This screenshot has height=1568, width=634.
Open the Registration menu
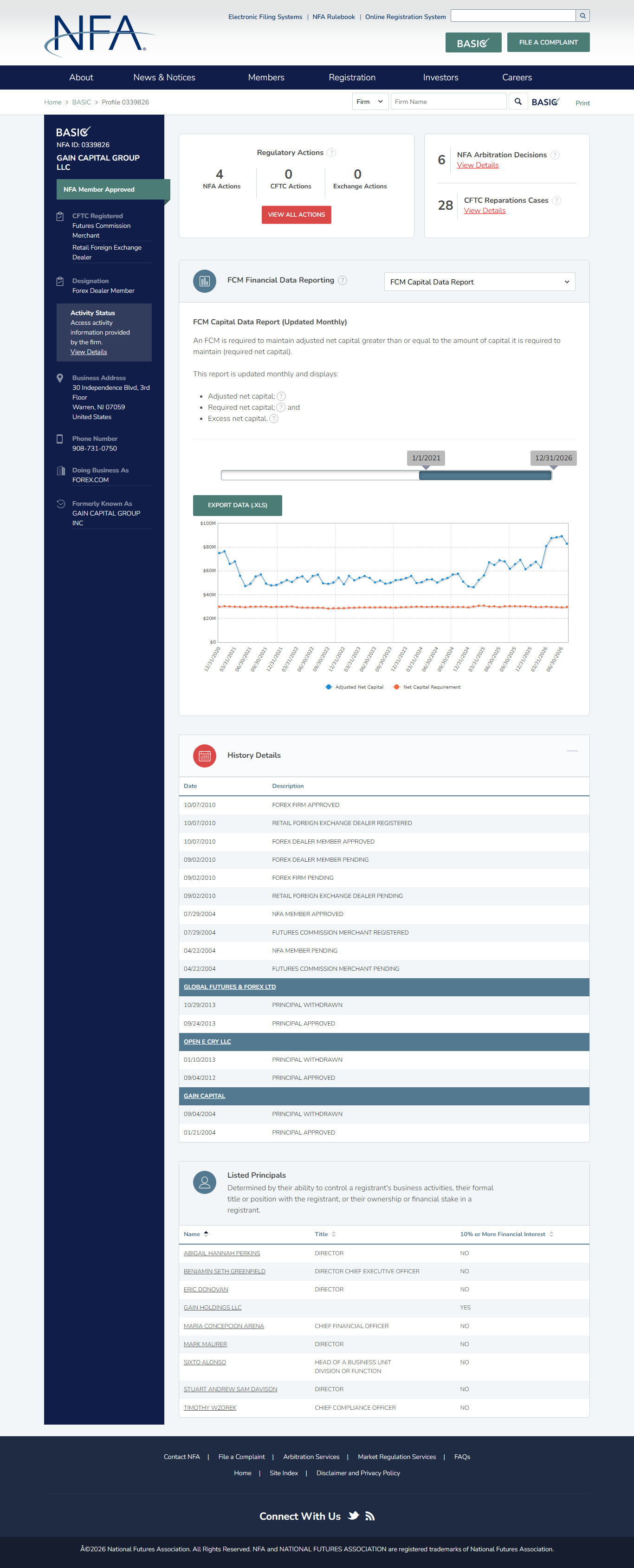352,77
